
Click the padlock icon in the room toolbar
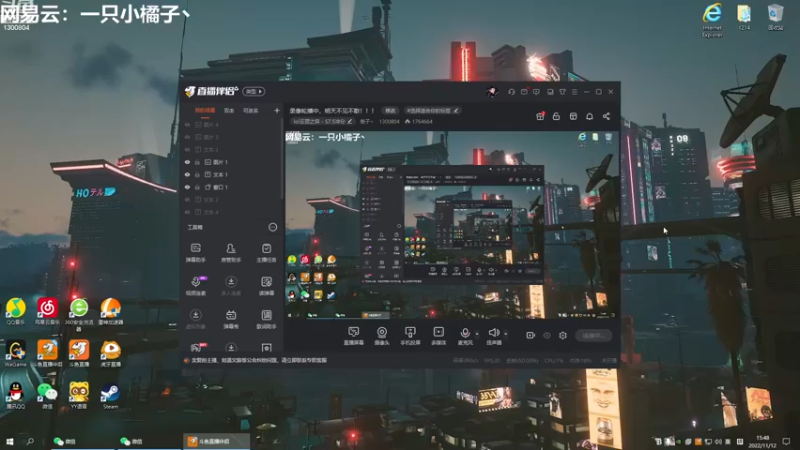click(x=556, y=116)
